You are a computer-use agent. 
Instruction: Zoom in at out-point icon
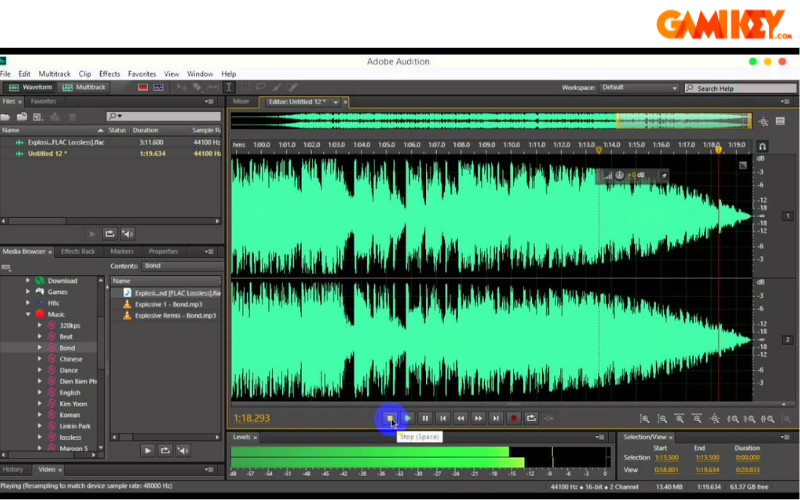click(749, 419)
